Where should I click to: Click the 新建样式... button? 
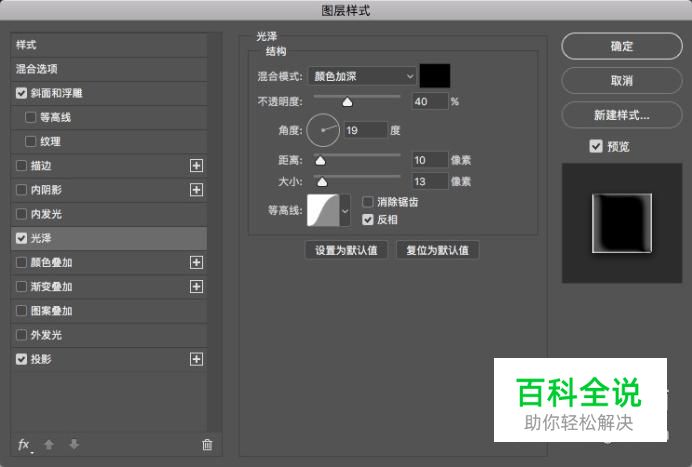click(622, 115)
